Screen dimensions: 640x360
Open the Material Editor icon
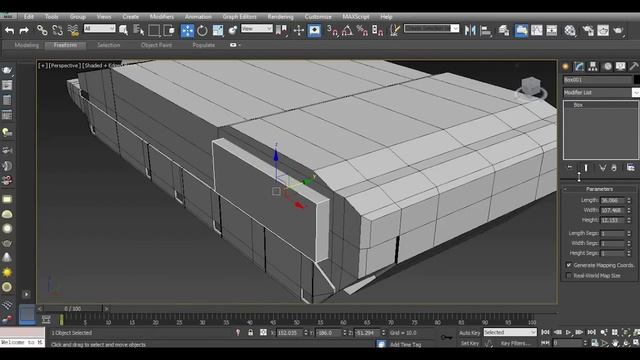click(570, 30)
